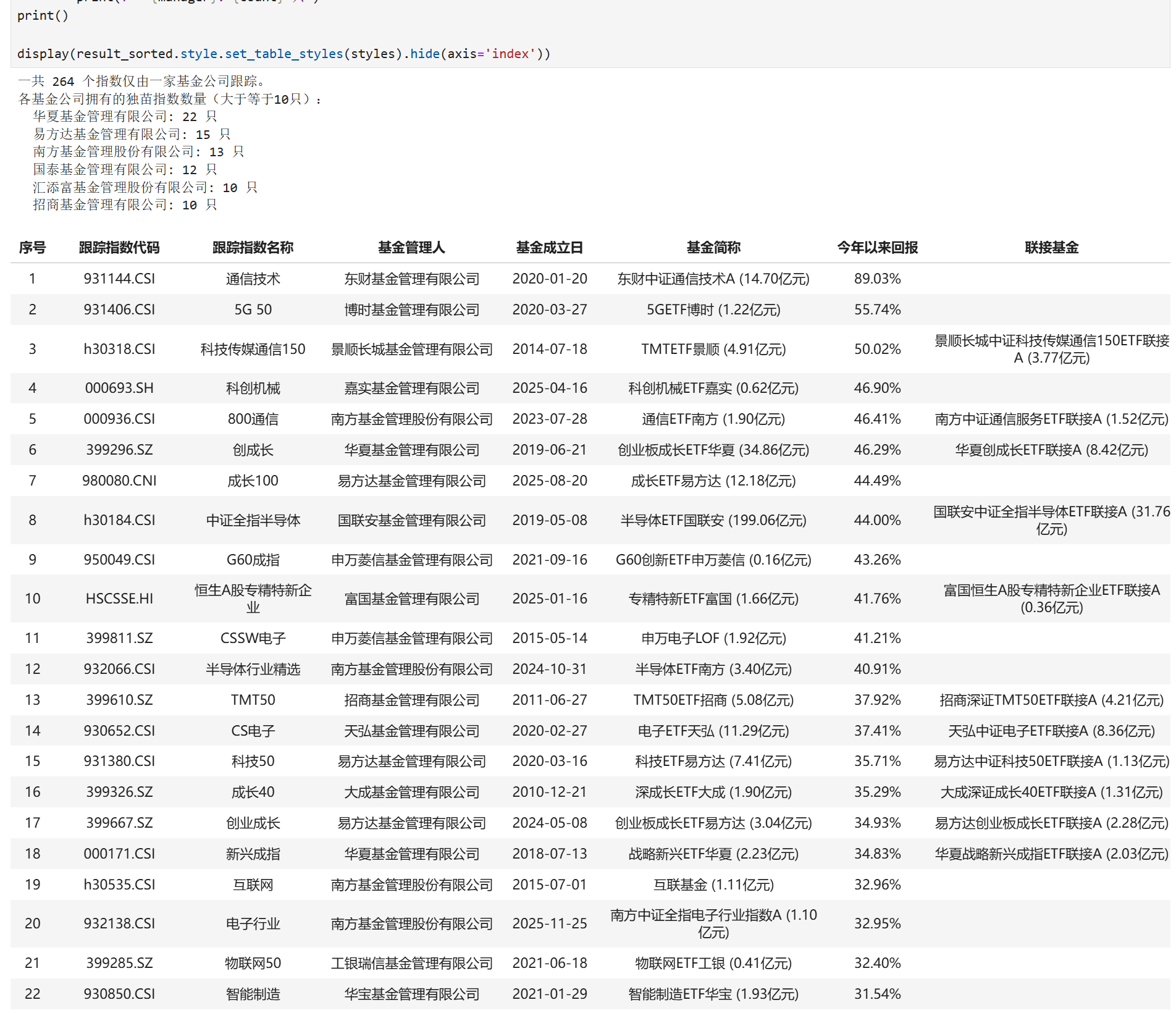Click output line 华夏基金管理有限公司: 22 只
Image resolution: width=1176 pixels, height=1013 pixels.
click(125, 117)
